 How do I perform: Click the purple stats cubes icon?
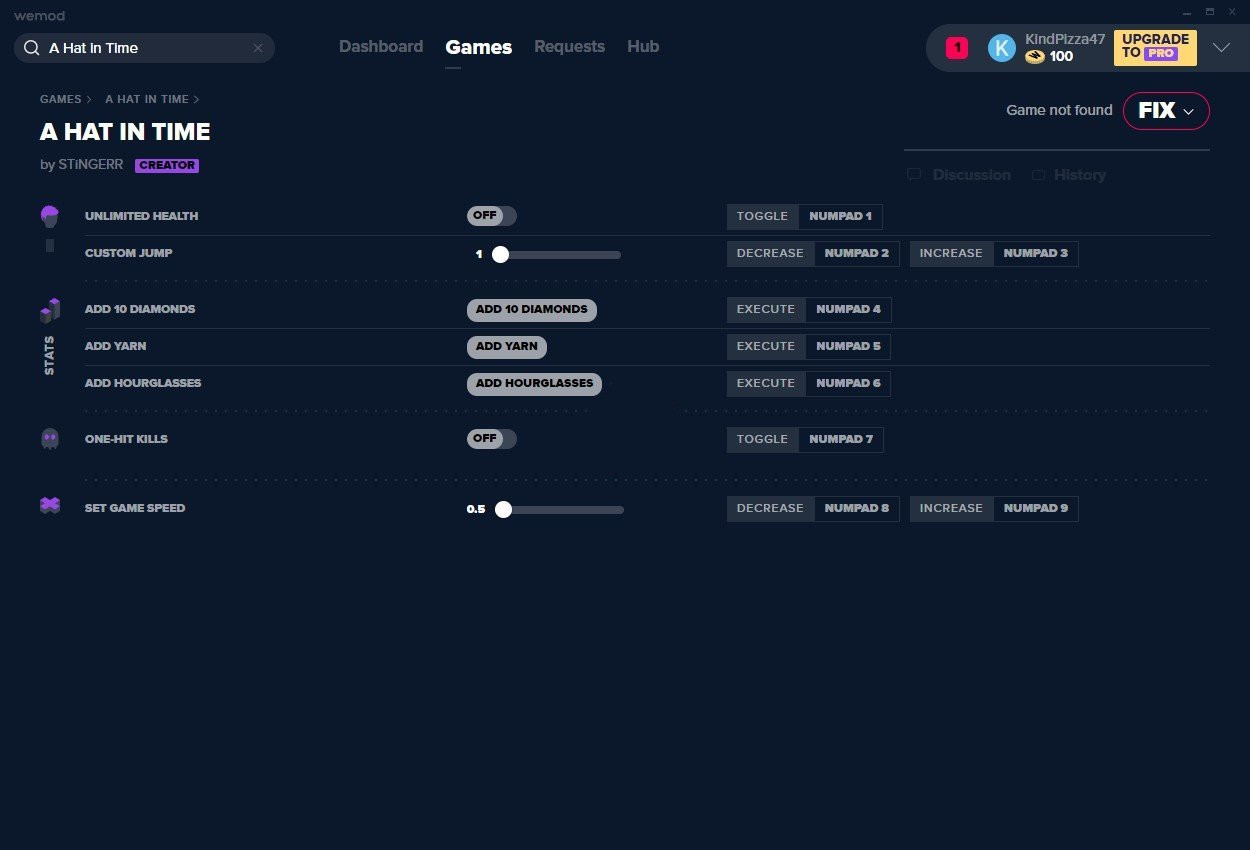[50, 311]
